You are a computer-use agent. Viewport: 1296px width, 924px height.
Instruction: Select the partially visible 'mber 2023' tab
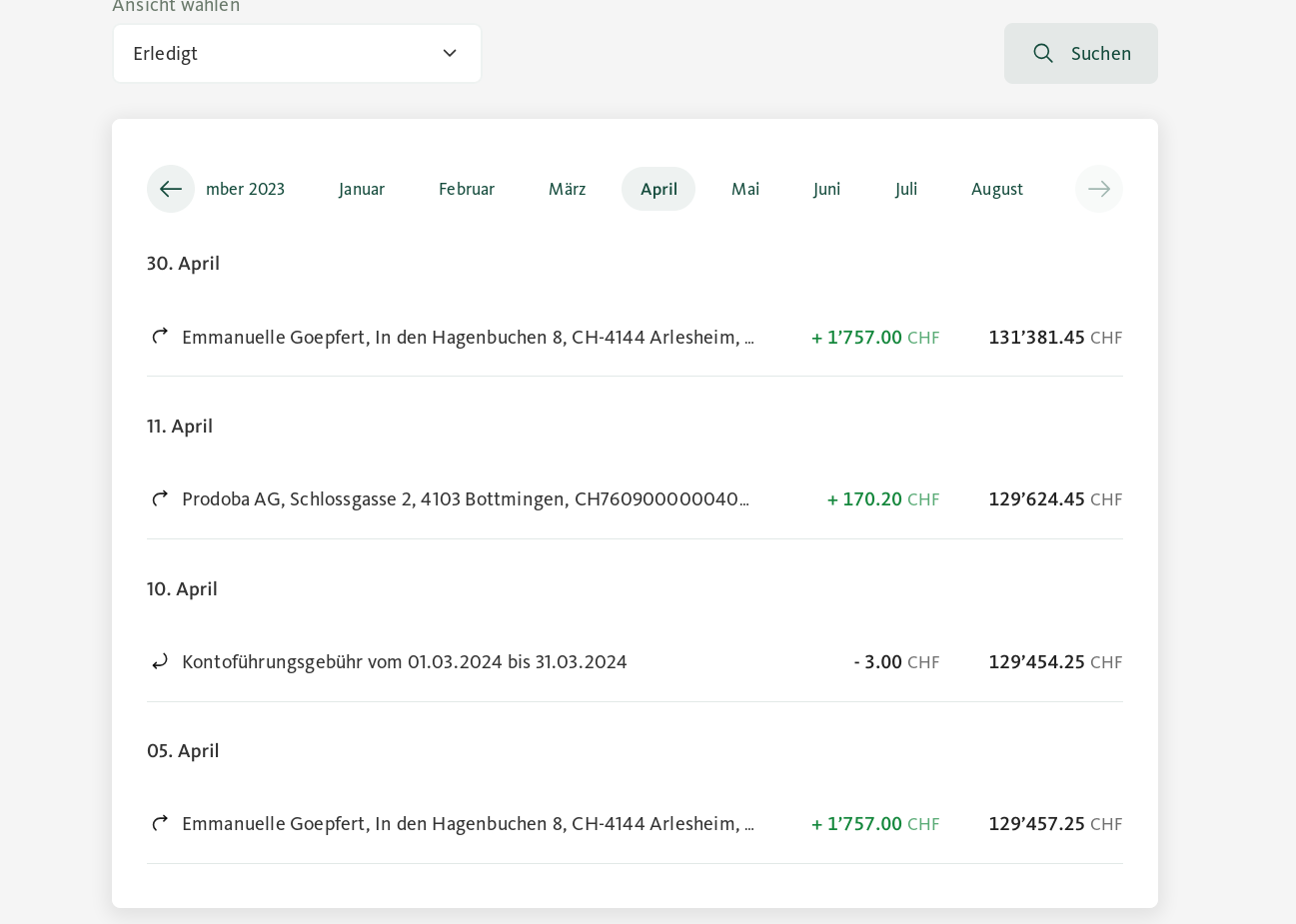tap(246, 189)
